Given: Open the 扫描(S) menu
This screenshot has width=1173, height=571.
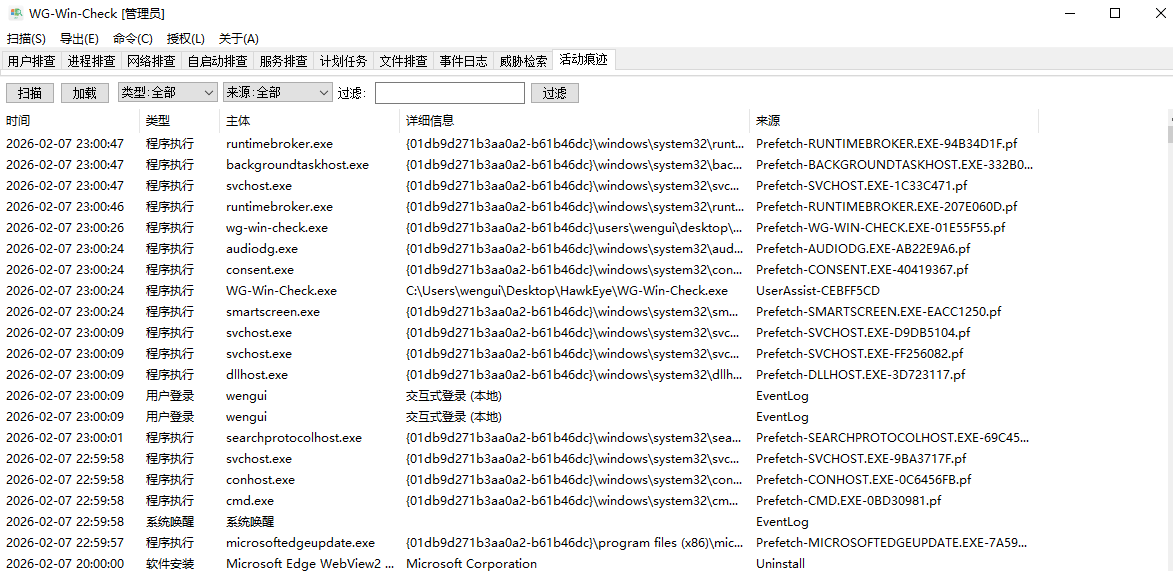Looking at the screenshot, I should 26,39.
